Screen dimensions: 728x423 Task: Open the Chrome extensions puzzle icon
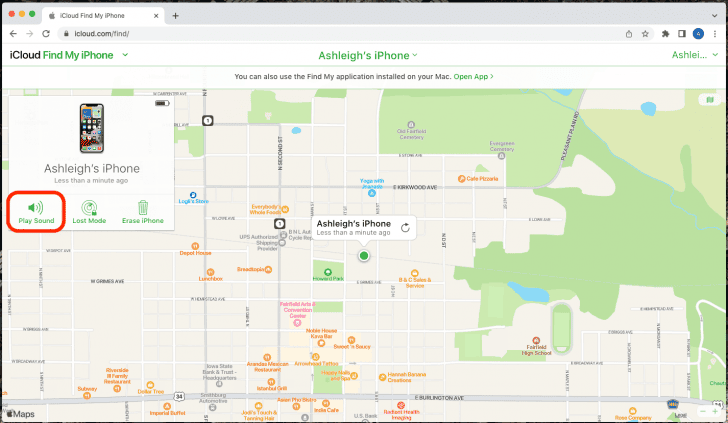click(x=666, y=33)
